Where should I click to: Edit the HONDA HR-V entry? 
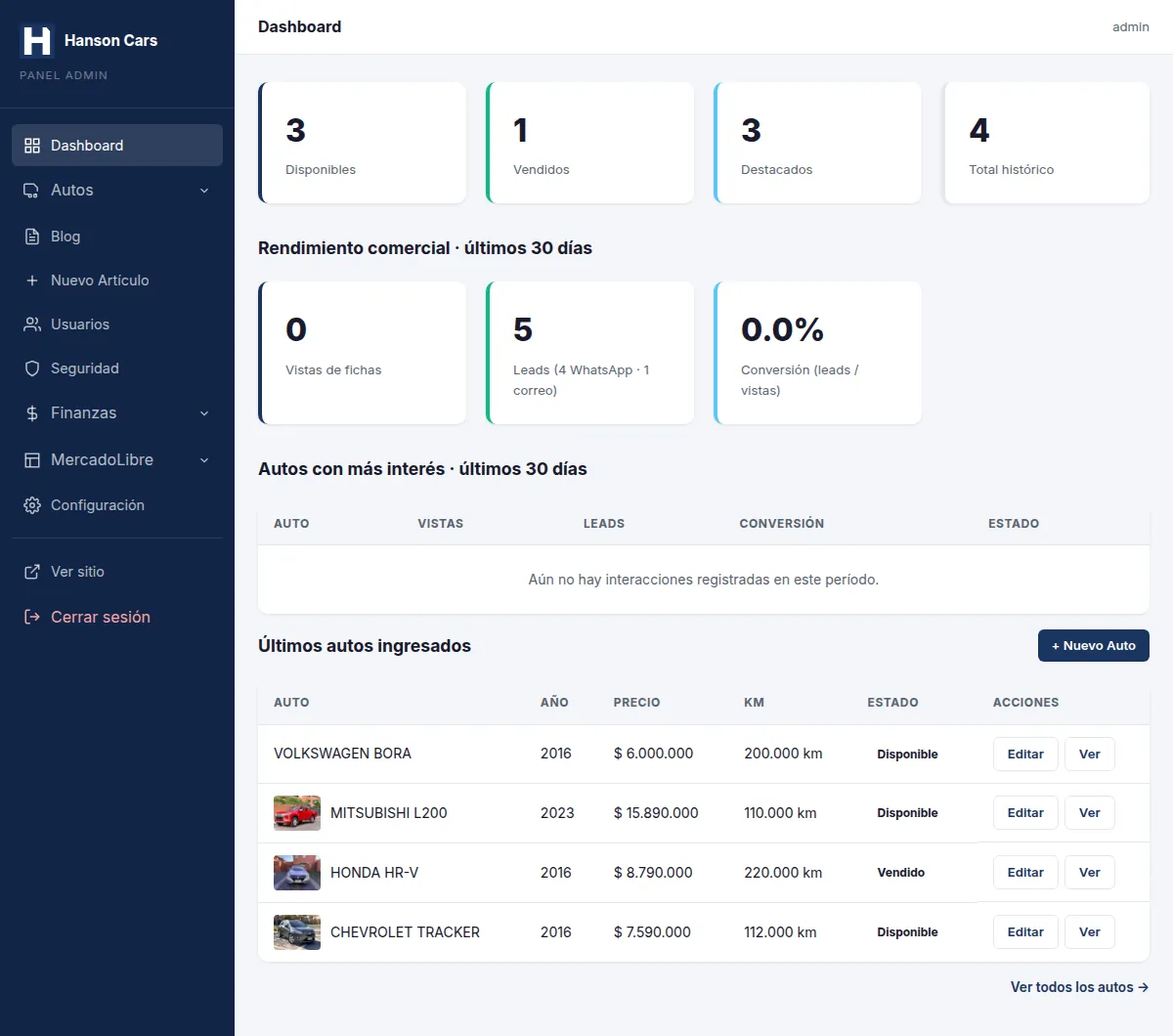pyautogui.click(x=1025, y=873)
